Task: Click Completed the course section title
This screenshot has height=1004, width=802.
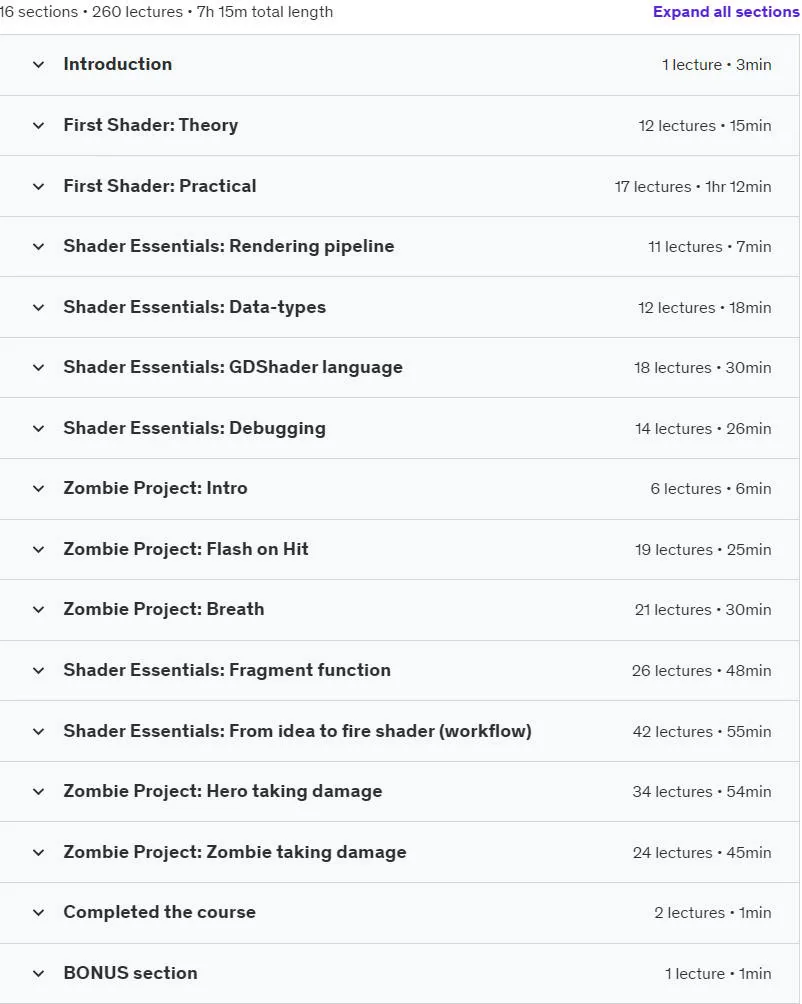Action: pos(159,912)
